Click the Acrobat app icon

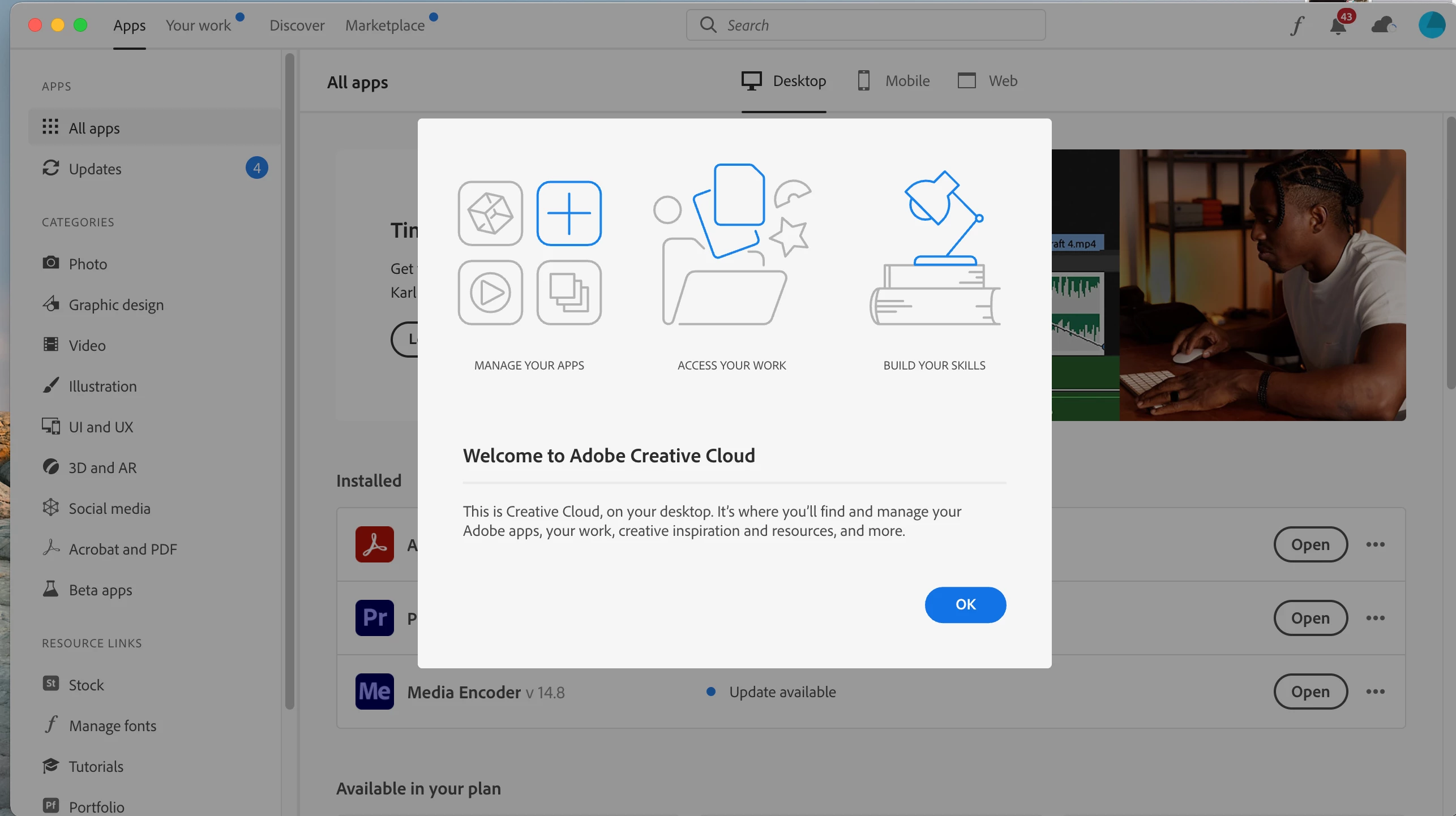374,544
